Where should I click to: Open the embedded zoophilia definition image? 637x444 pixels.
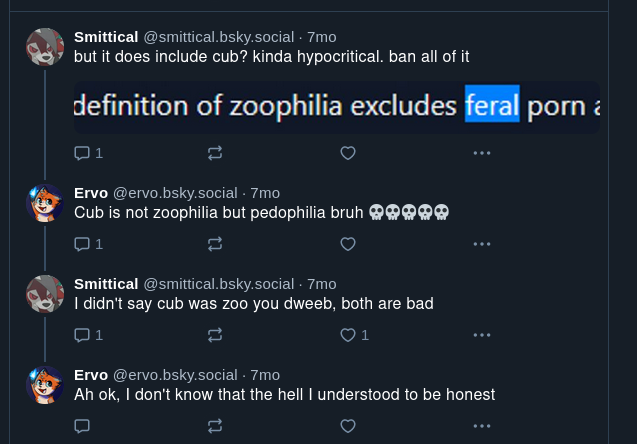336,107
